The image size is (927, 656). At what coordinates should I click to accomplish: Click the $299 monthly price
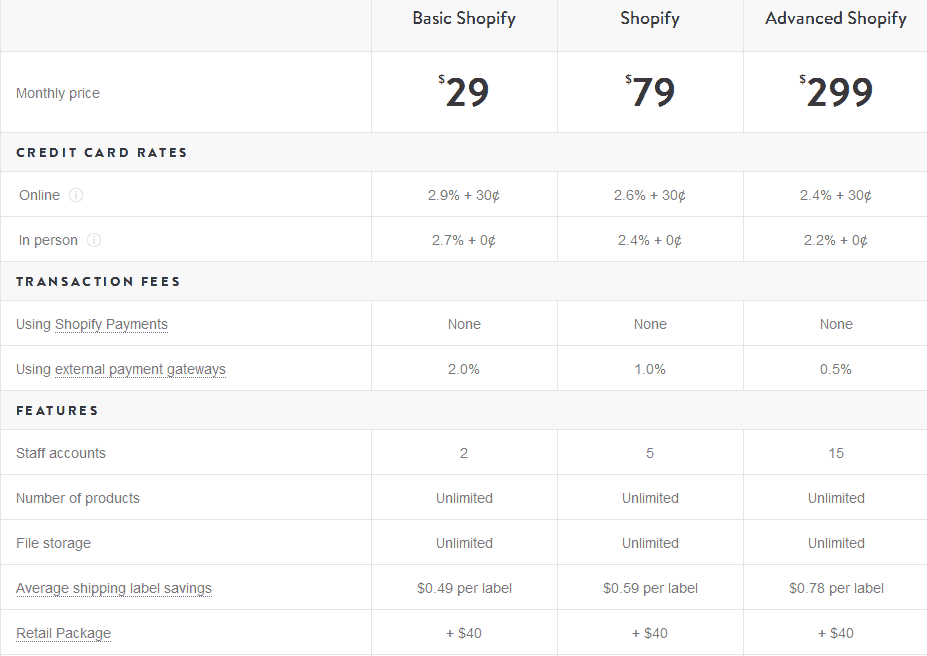coord(835,92)
